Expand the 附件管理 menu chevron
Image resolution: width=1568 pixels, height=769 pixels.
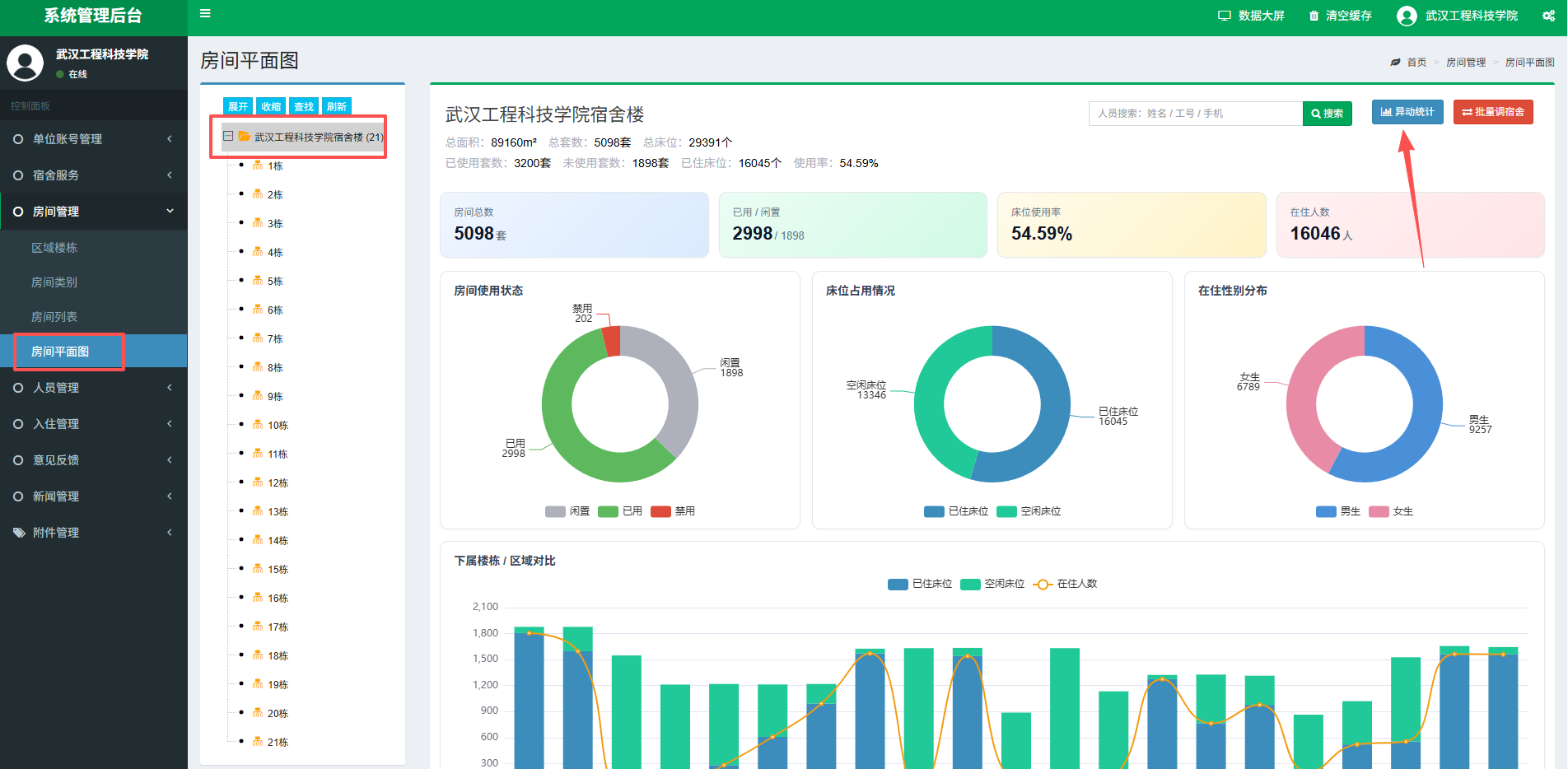click(x=170, y=533)
